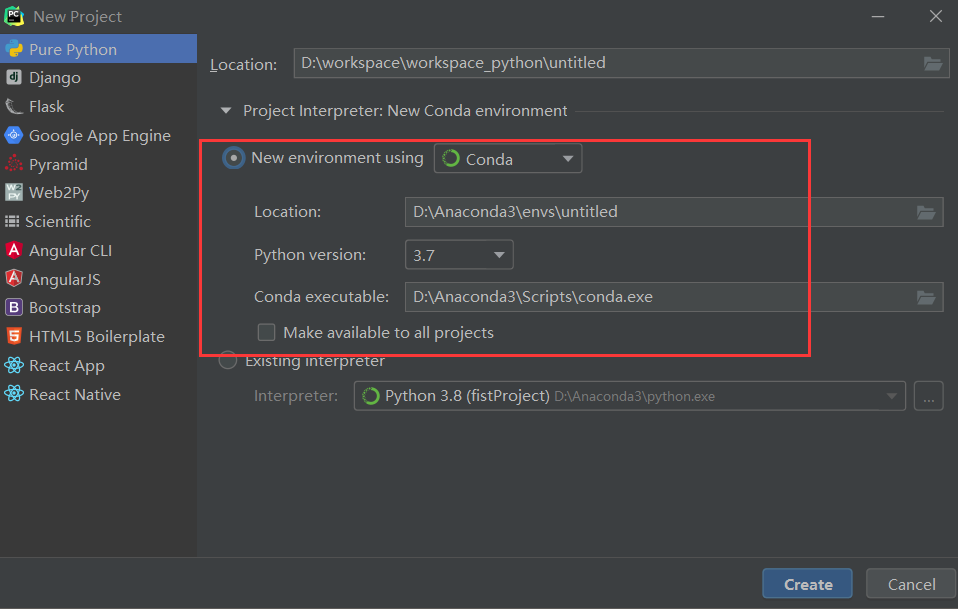958x609 pixels.
Task: Click the Google App Engine icon
Action: pyautogui.click(x=13, y=135)
